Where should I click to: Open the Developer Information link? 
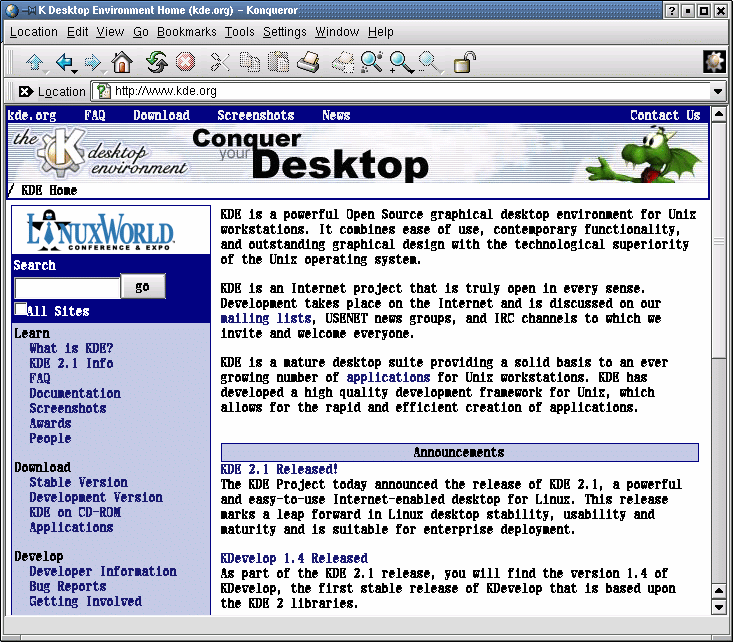103,571
